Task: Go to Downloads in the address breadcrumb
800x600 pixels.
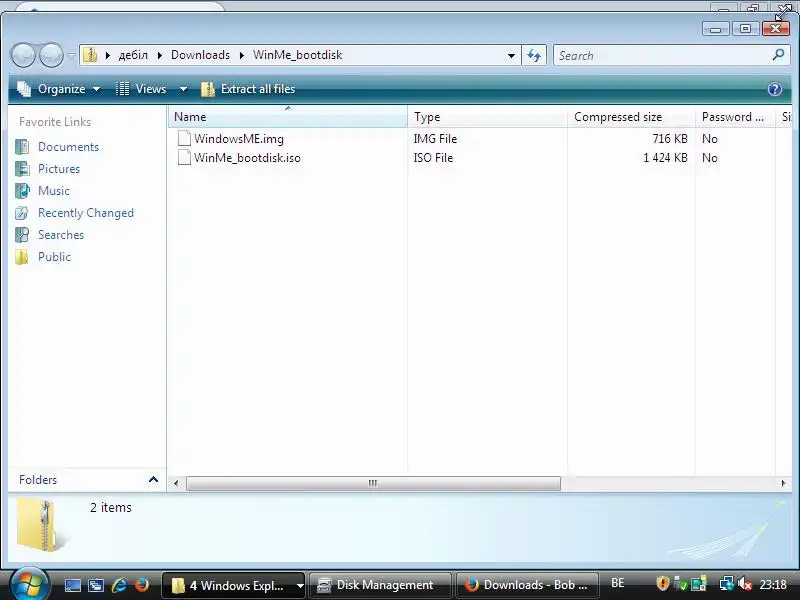Action: [201, 55]
